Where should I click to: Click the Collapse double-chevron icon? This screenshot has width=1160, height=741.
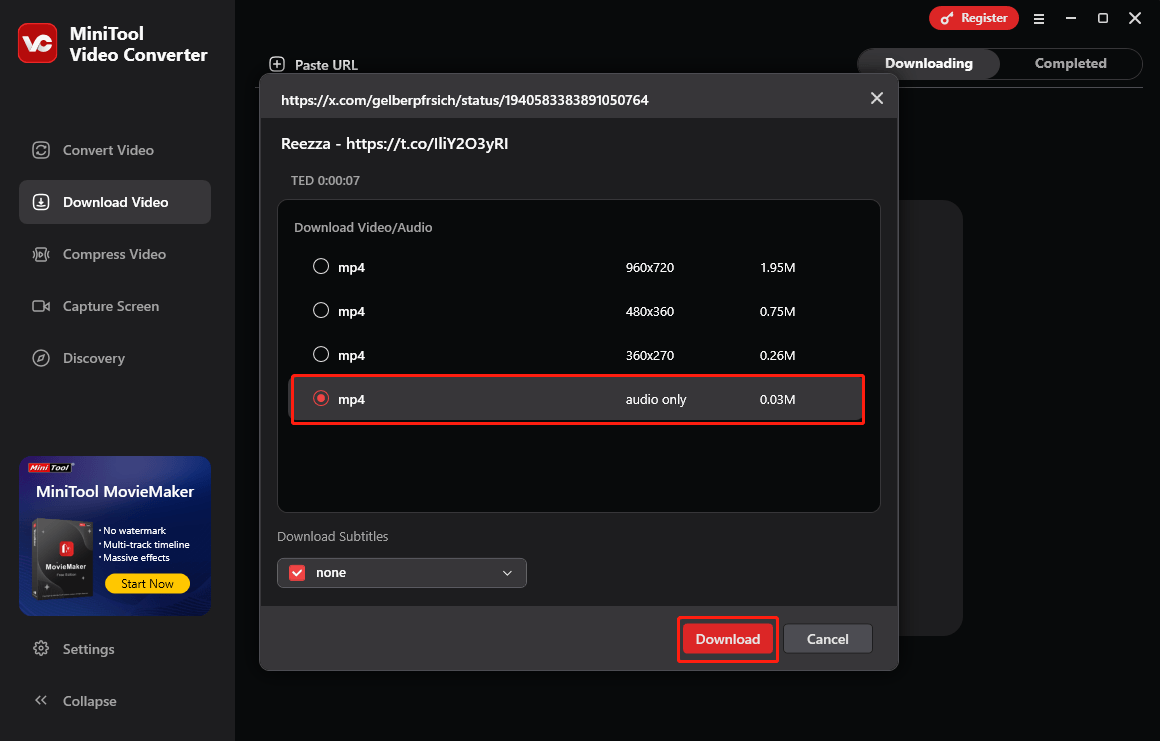[x=41, y=700]
